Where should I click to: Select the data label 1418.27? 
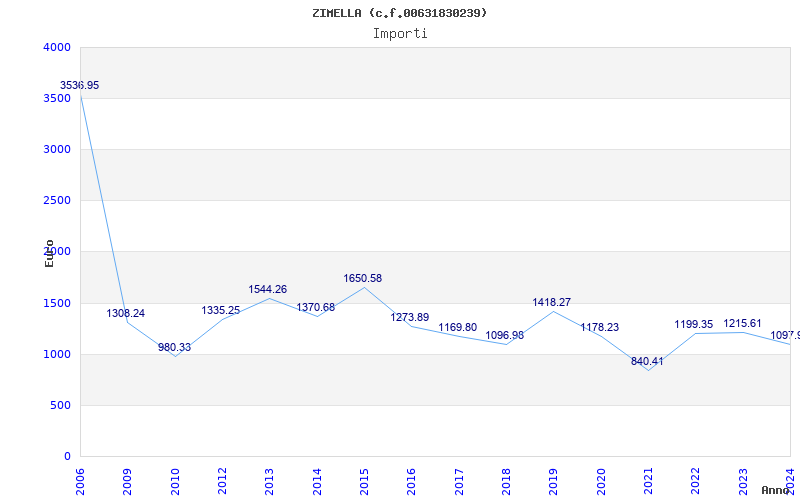point(552,302)
